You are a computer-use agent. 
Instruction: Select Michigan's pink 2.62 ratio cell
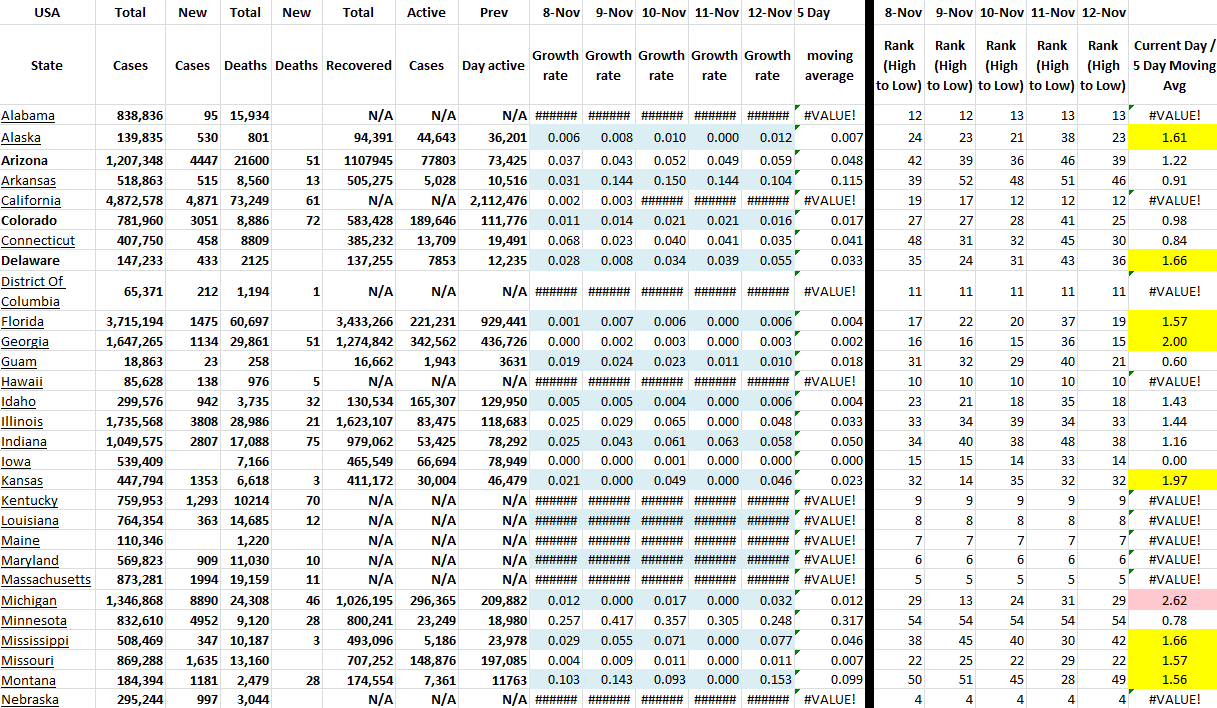tap(1174, 601)
